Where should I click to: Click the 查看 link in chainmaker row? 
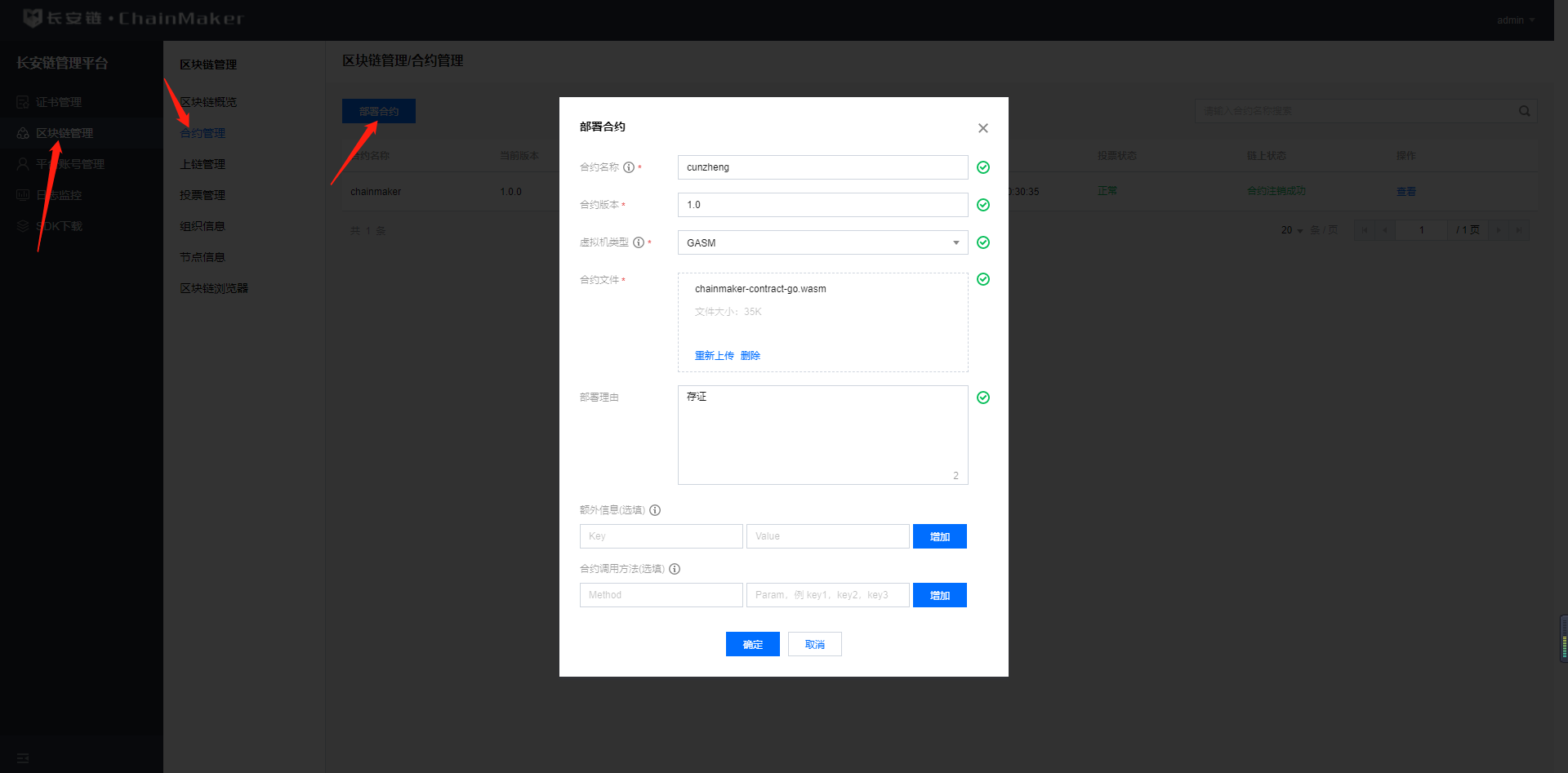click(1406, 191)
